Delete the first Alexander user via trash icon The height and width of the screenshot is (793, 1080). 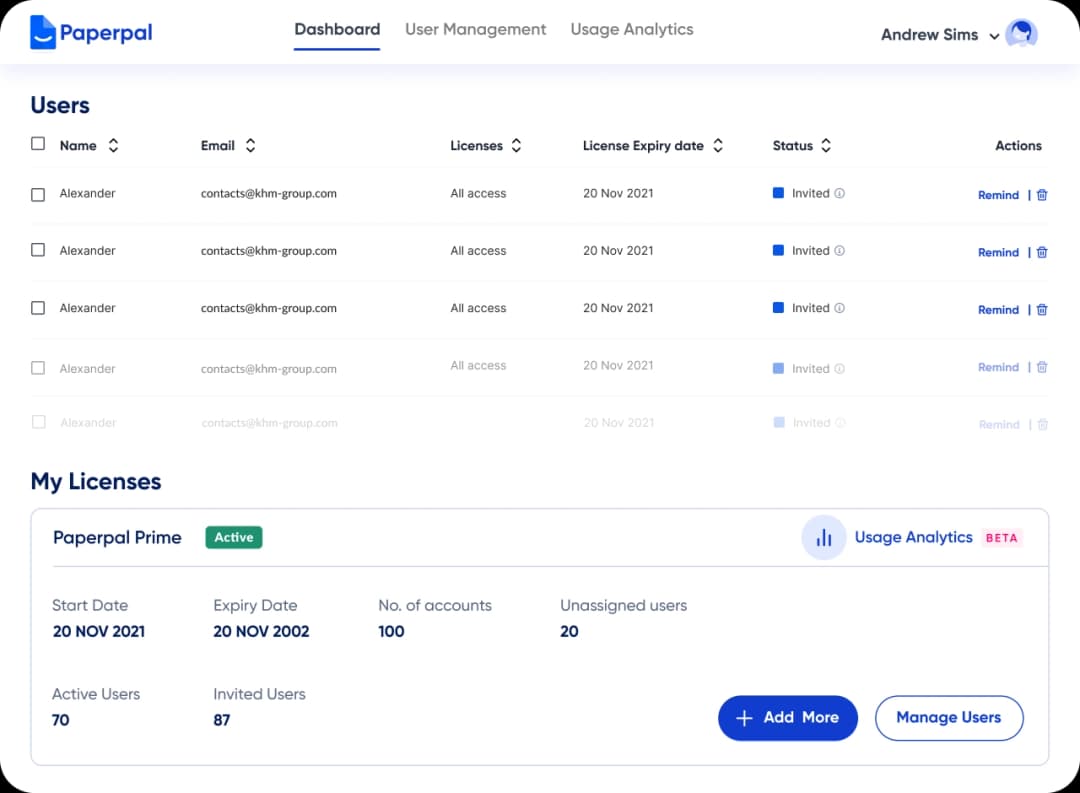1042,195
